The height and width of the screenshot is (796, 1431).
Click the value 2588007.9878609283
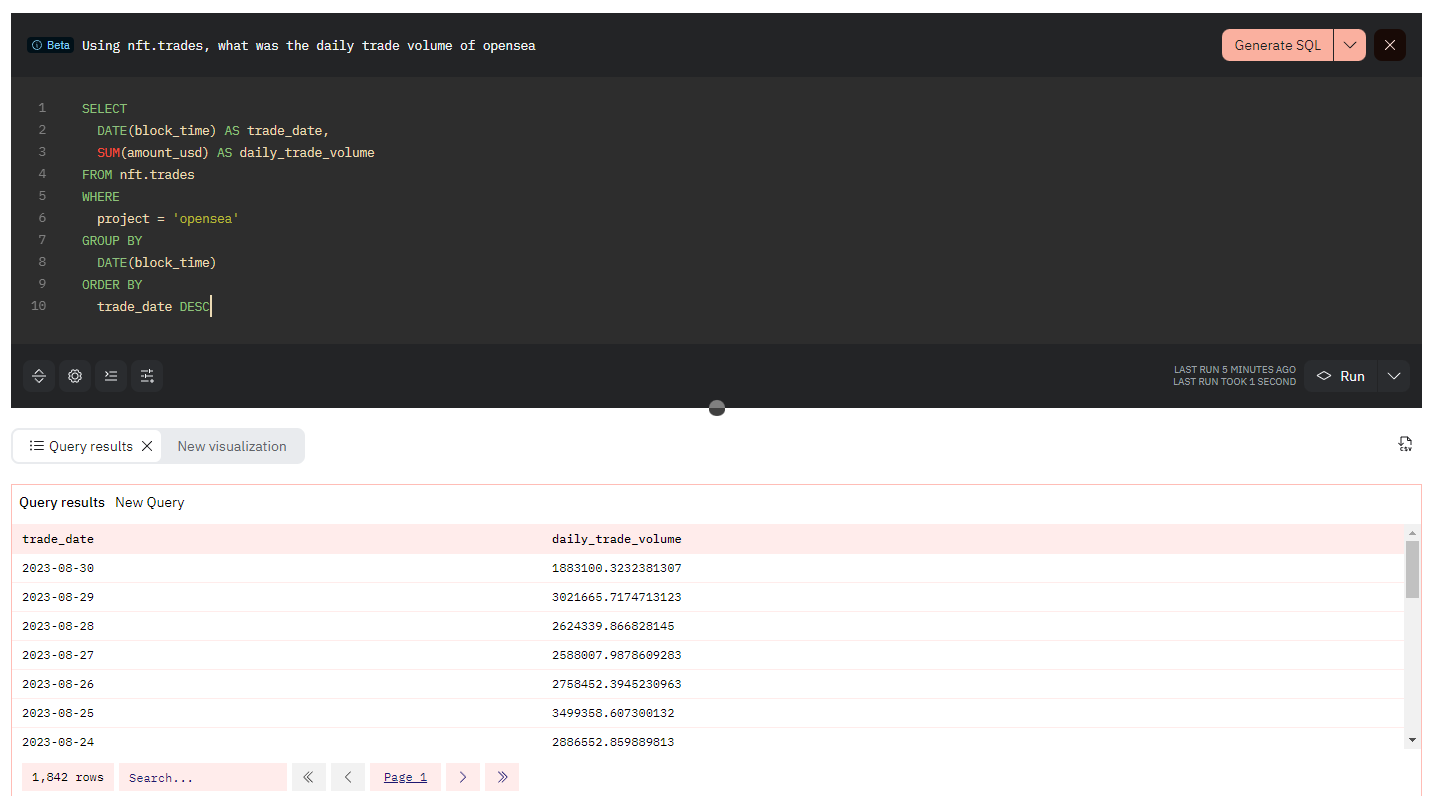[616, 655]
